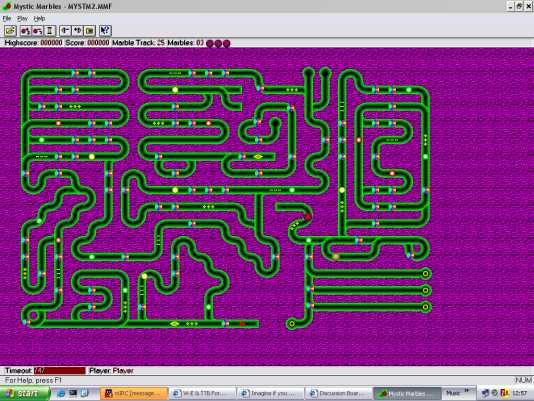Click the yellow framed toolbar icon
The height and width of the screenshot is (401, 534).
(x=90, y=31)
